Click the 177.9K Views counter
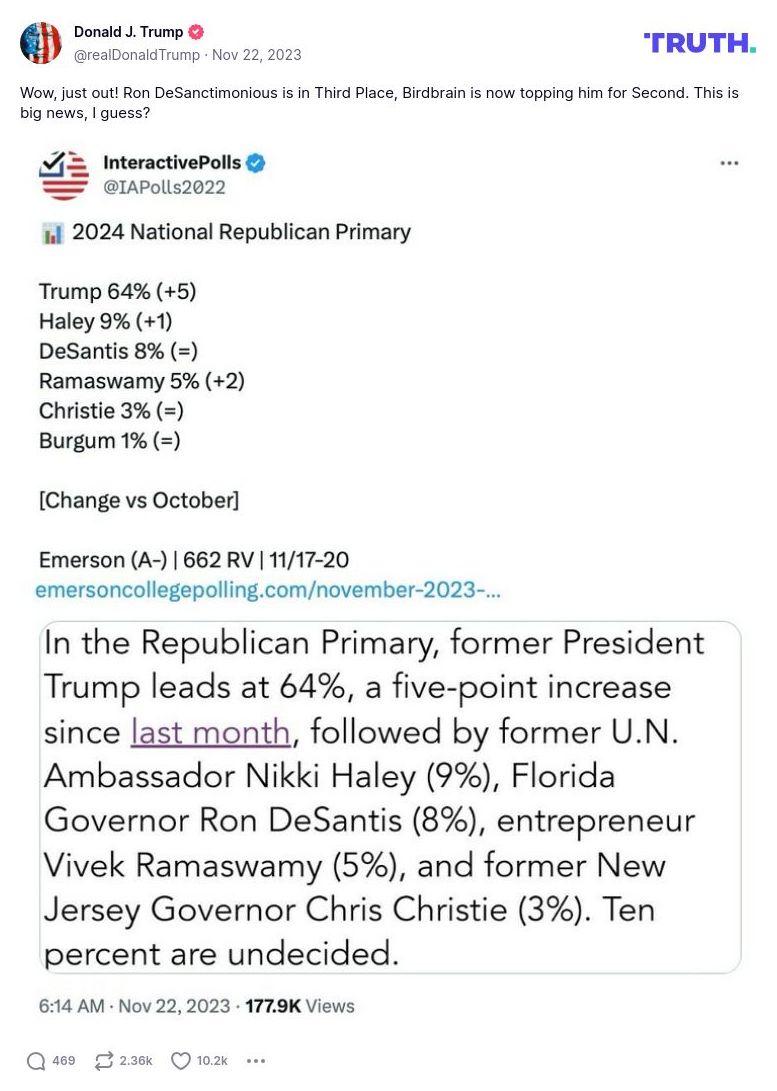The width and height of the screenshot is (777, 1091). tap(300, 1007)
